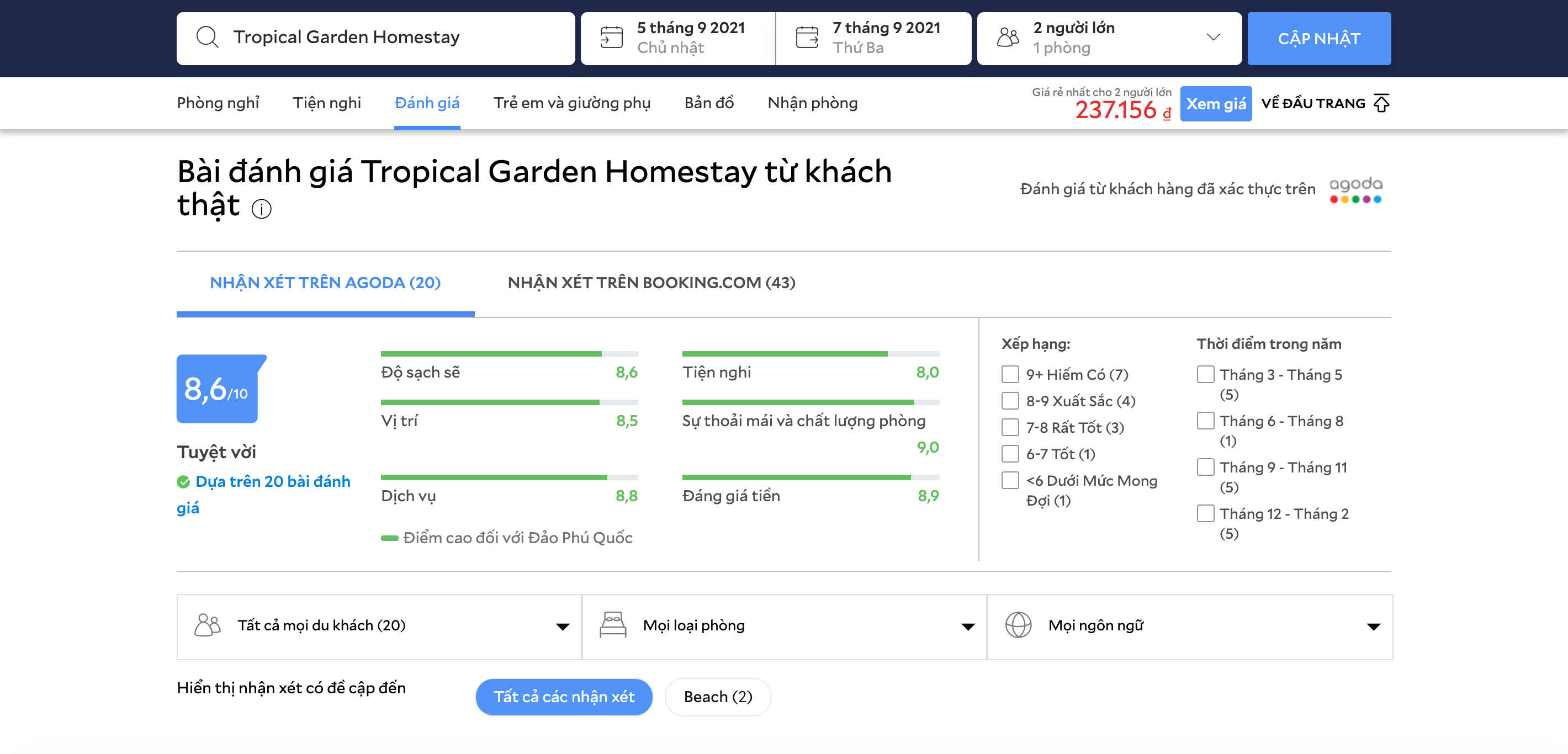
Task: Click the 8,6/10 score badge
Action: [x=221, y=388]
